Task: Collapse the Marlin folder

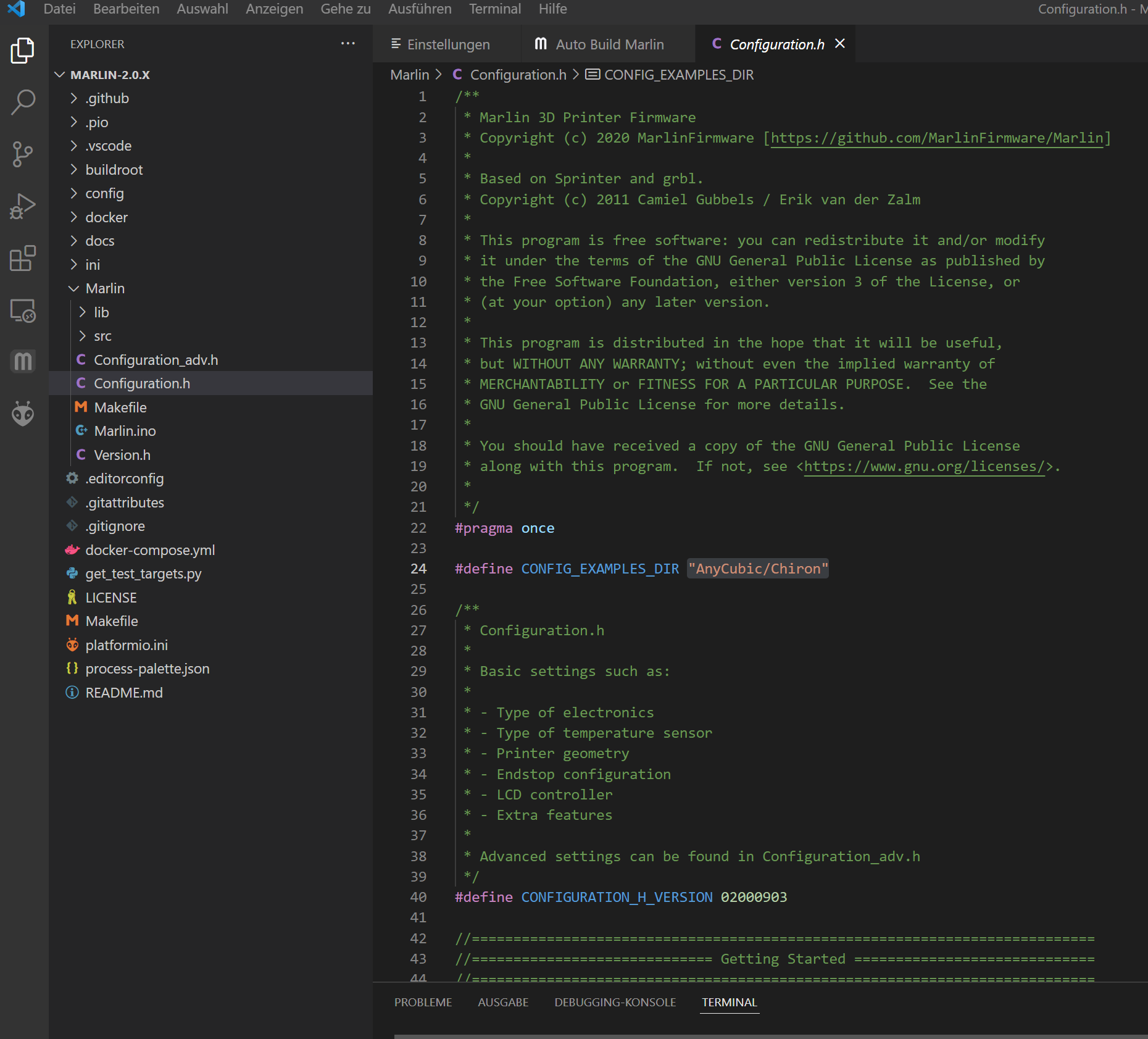Action: pyautogui.click(x=104, y=288)
